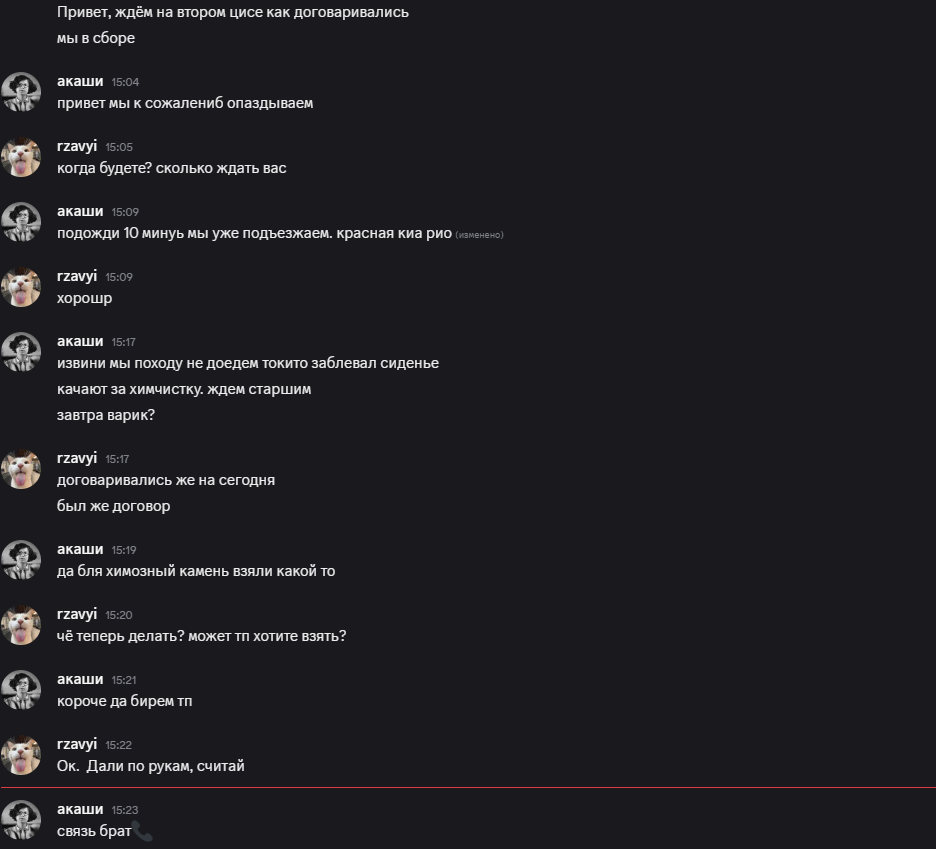Viewport: 936px width, 849px height.
Task: Click акаши's avatar beside "короче да бирем тп"
Action: click(x=21, y=690)
